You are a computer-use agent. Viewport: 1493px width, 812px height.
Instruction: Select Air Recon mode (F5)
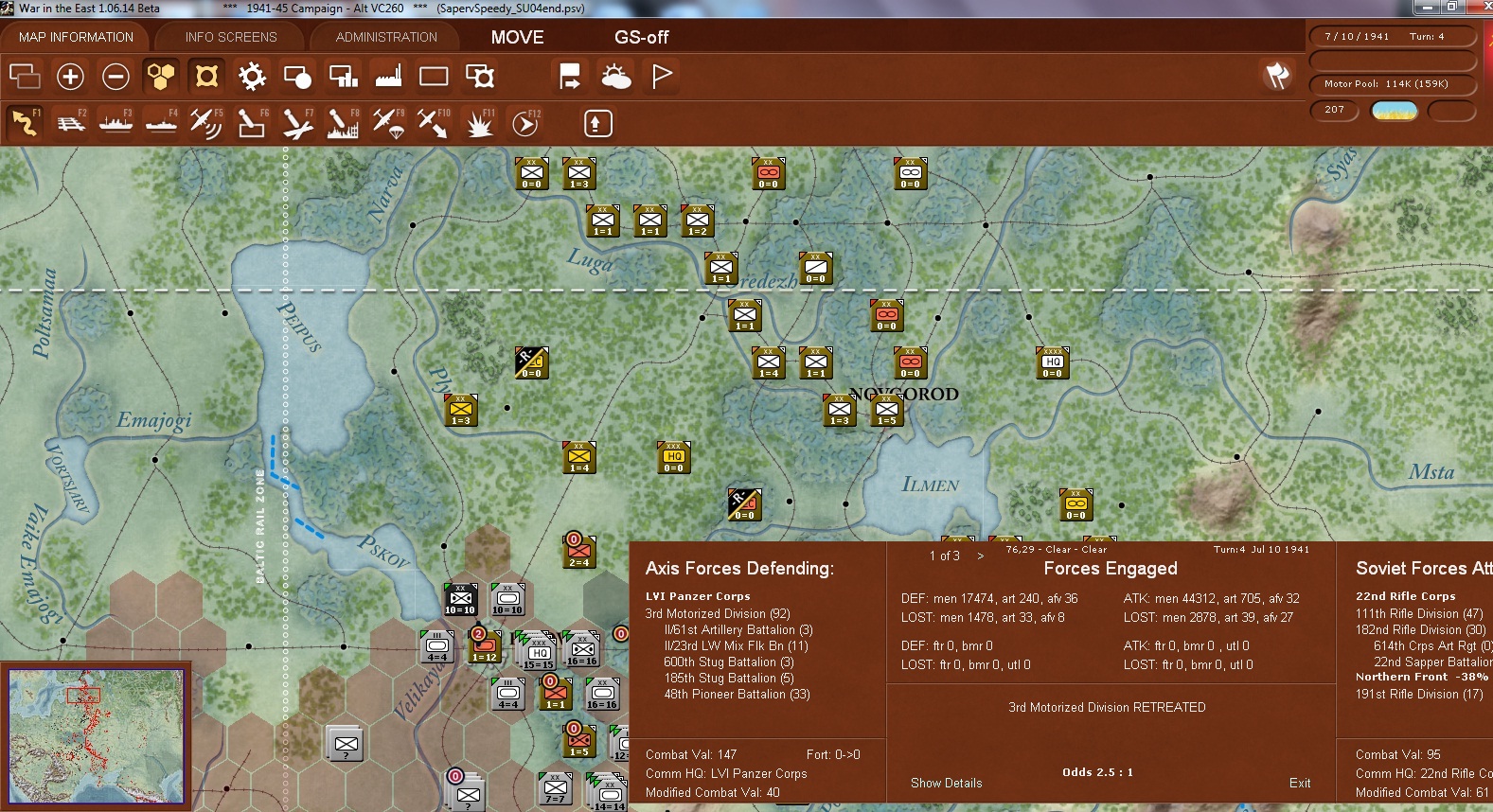[206, 123]
